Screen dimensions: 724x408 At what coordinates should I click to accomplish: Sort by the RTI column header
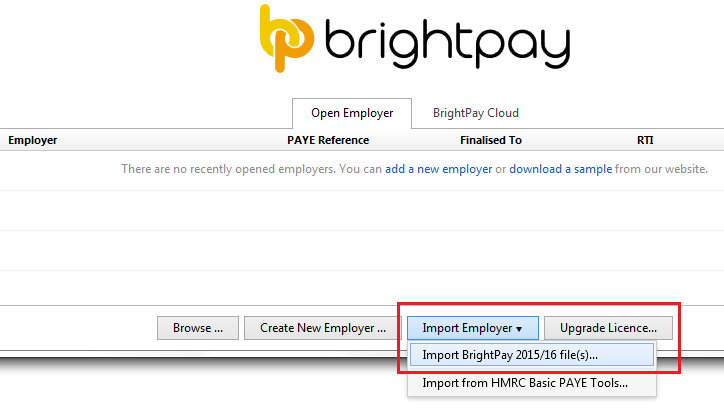[x=645, y=140]
